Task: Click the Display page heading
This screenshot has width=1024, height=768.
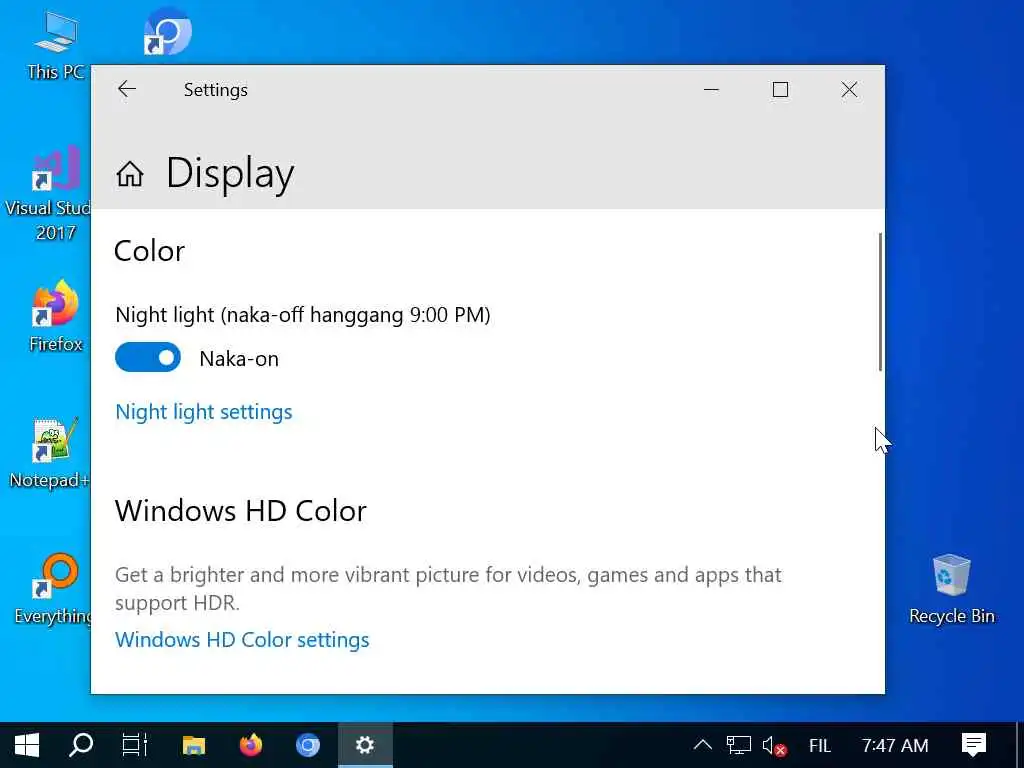Action: 230,174
